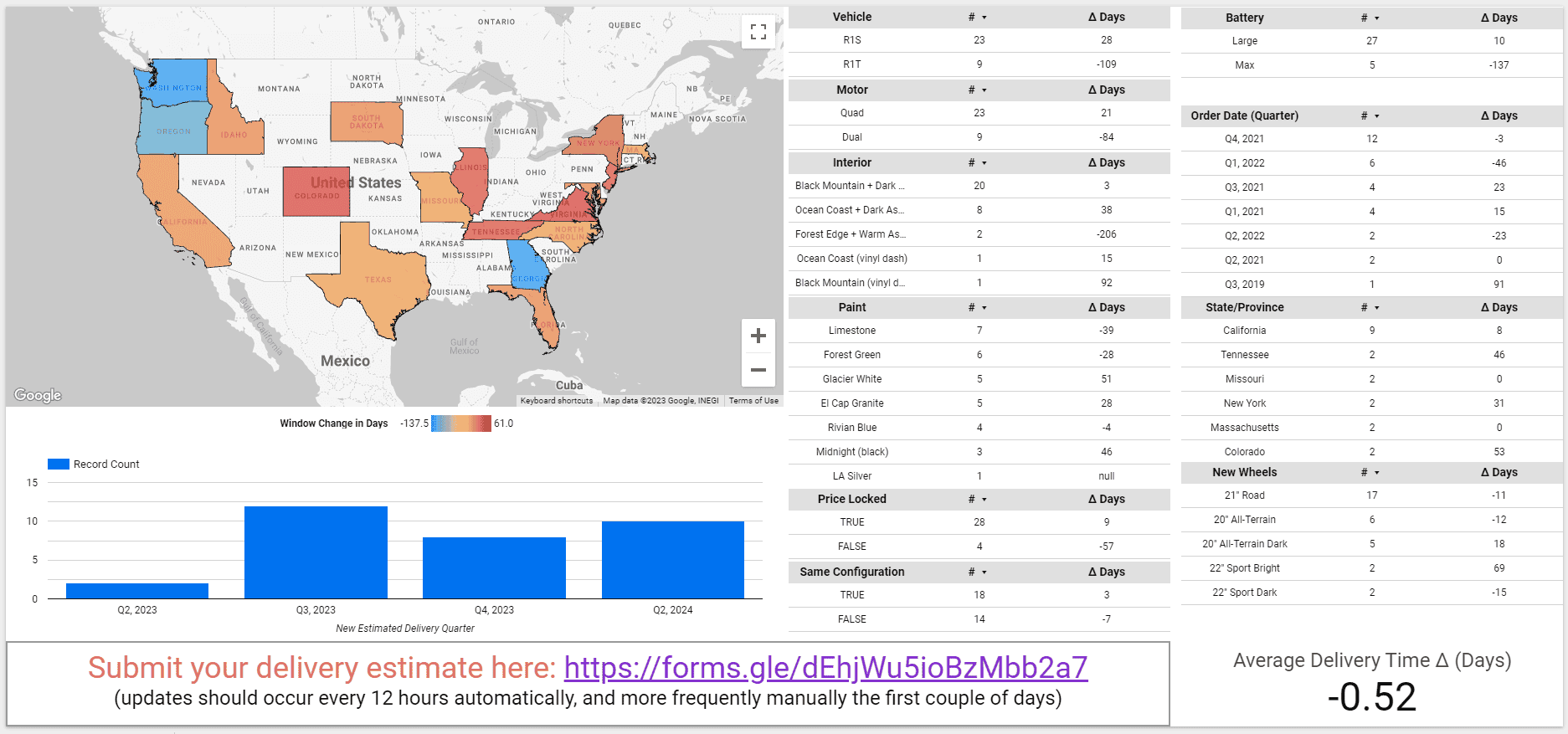This screenshot has height=734, width=1568.
Task: Select Ocean Coast (vinyl dash) interior row
Action: click(979, 259)
